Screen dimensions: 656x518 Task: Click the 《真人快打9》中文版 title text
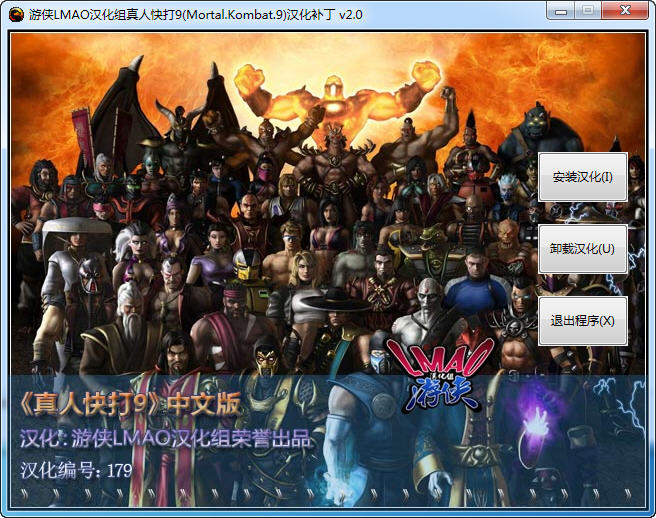pos(130,405)
